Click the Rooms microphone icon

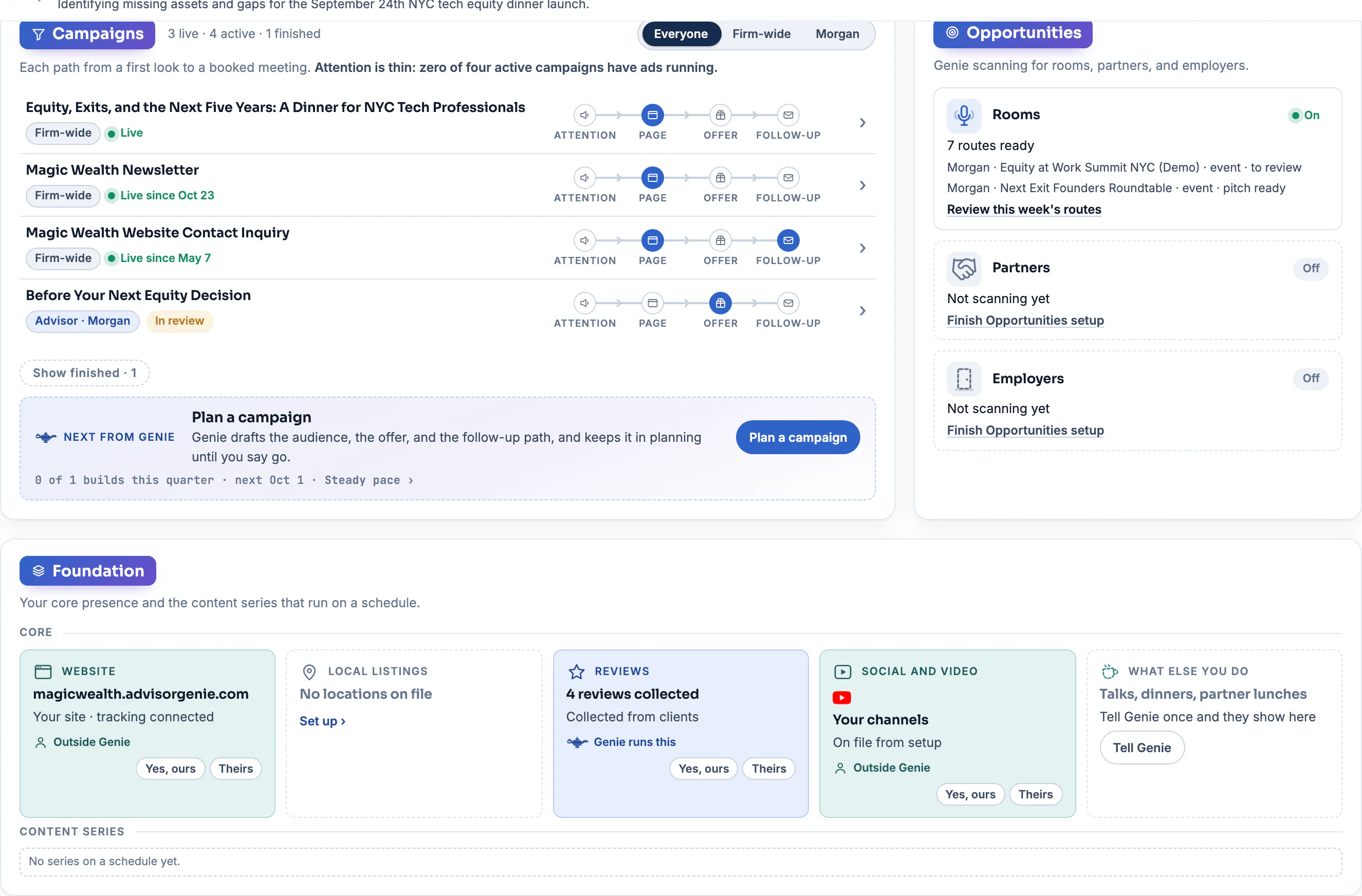pos(964,116)
